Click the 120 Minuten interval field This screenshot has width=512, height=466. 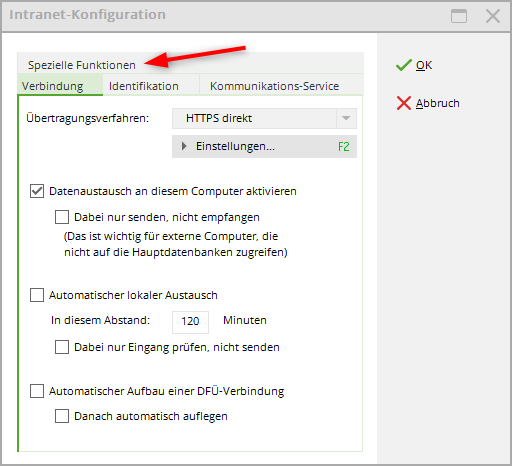click(x=190, y=322)
